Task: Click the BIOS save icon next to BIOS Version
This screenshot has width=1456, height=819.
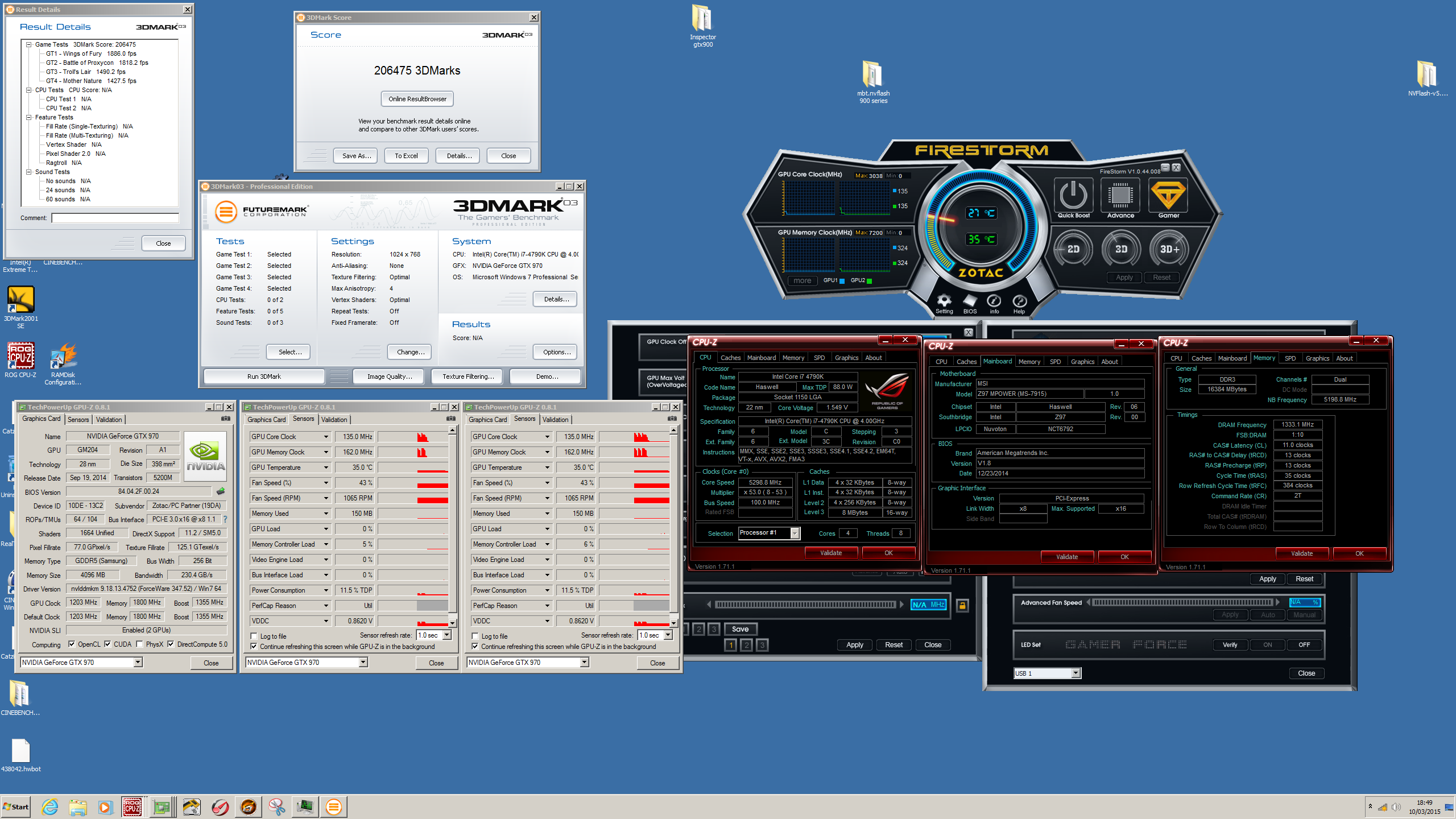Action: tap(221, 491)
